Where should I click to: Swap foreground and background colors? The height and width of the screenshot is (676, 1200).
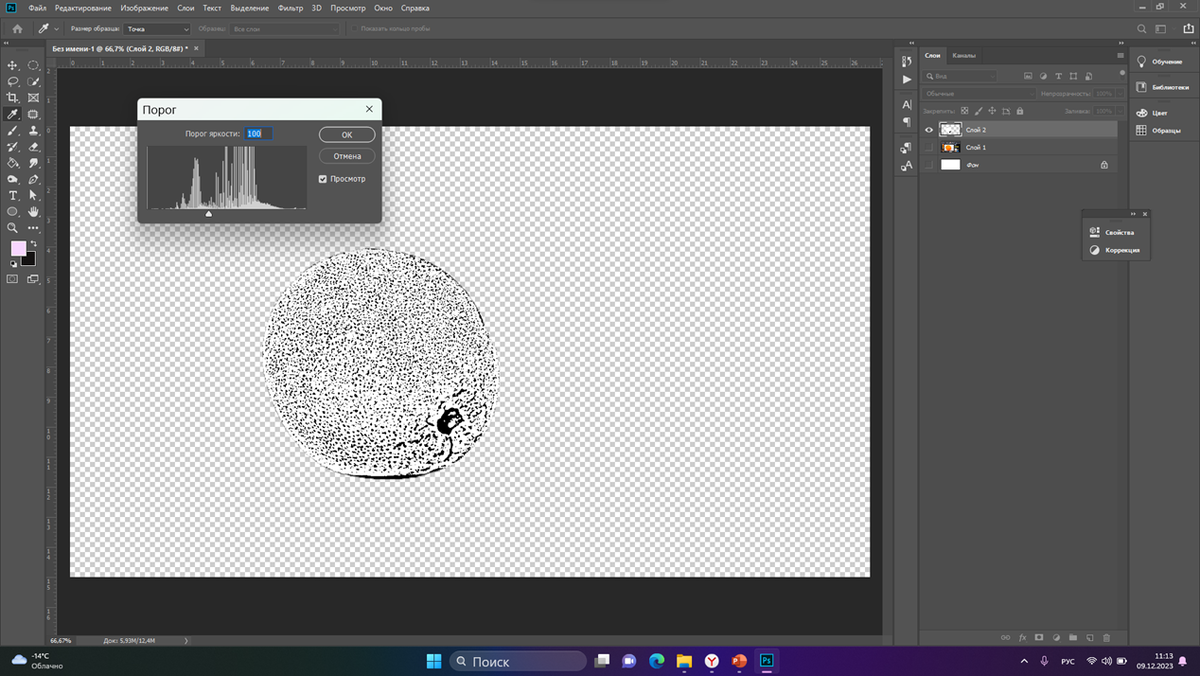pos(32,243)
